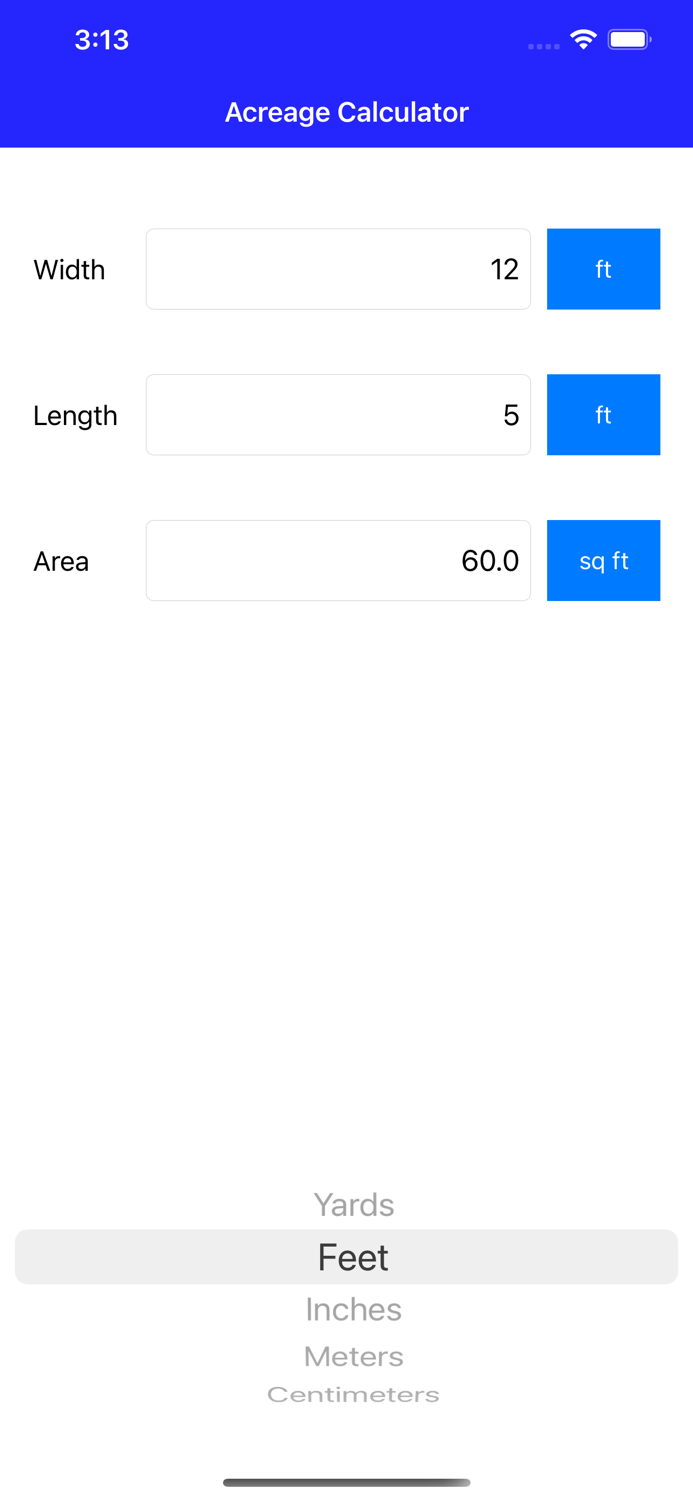This screenshot has width=693, height=1500.
Task: Select Meters in the unit picker
Action: click(x=353, y=1356)
